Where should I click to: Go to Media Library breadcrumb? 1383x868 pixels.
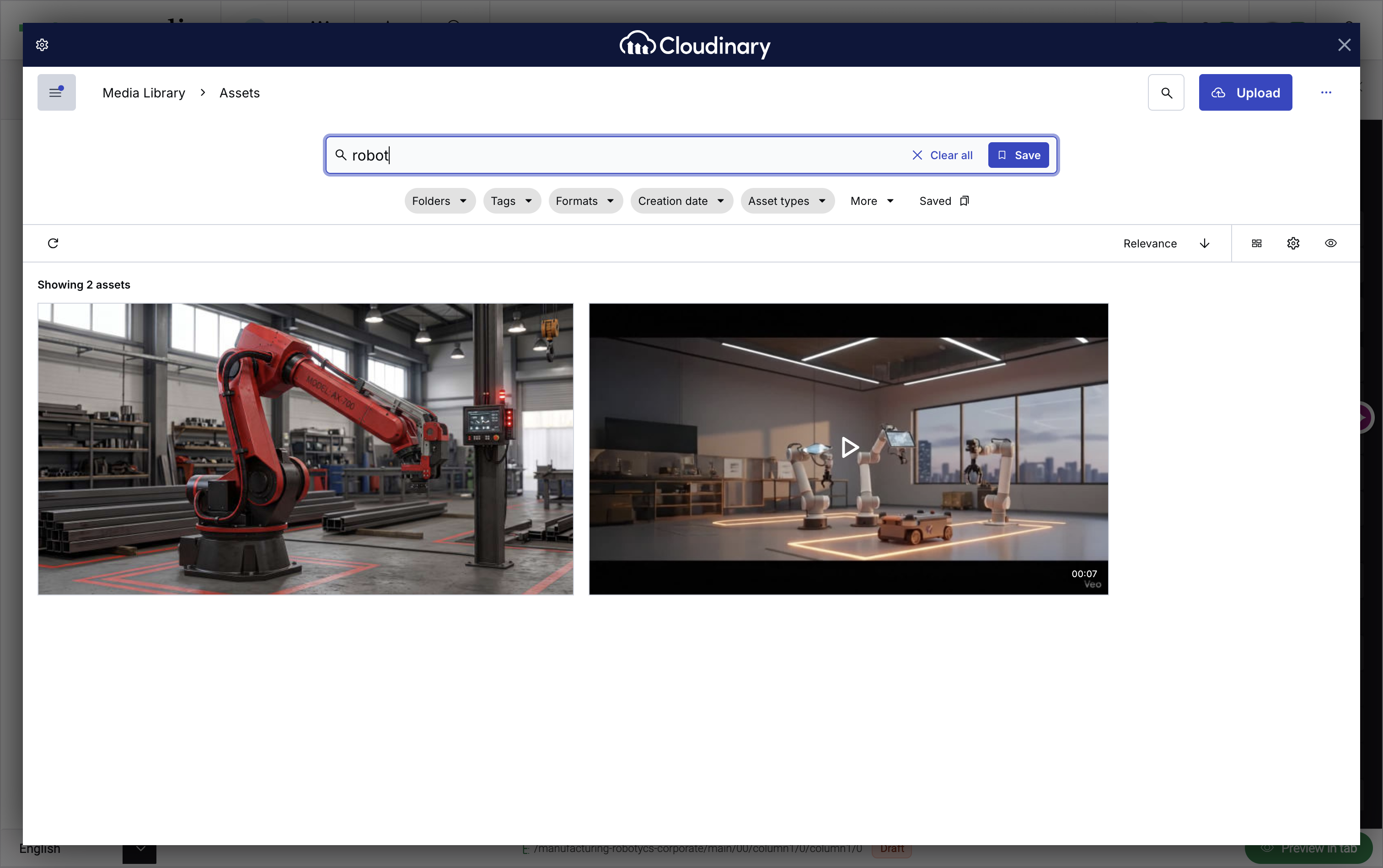(144, 93)
